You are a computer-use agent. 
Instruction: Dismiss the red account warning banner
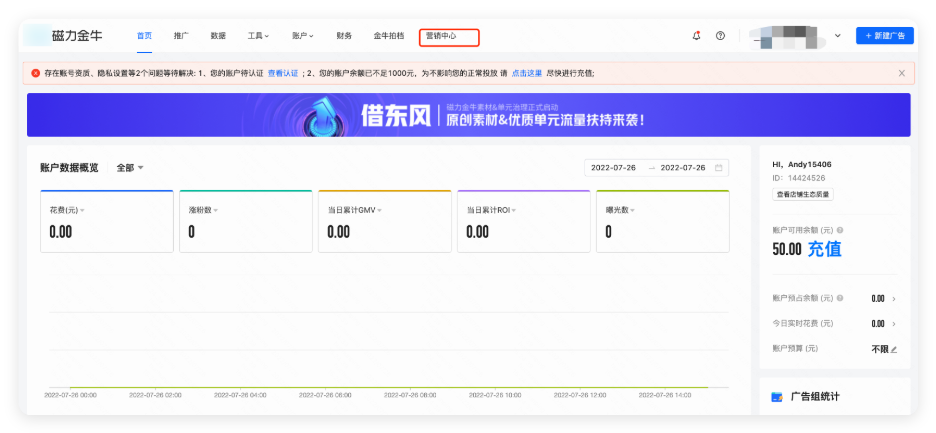point(901,73)
